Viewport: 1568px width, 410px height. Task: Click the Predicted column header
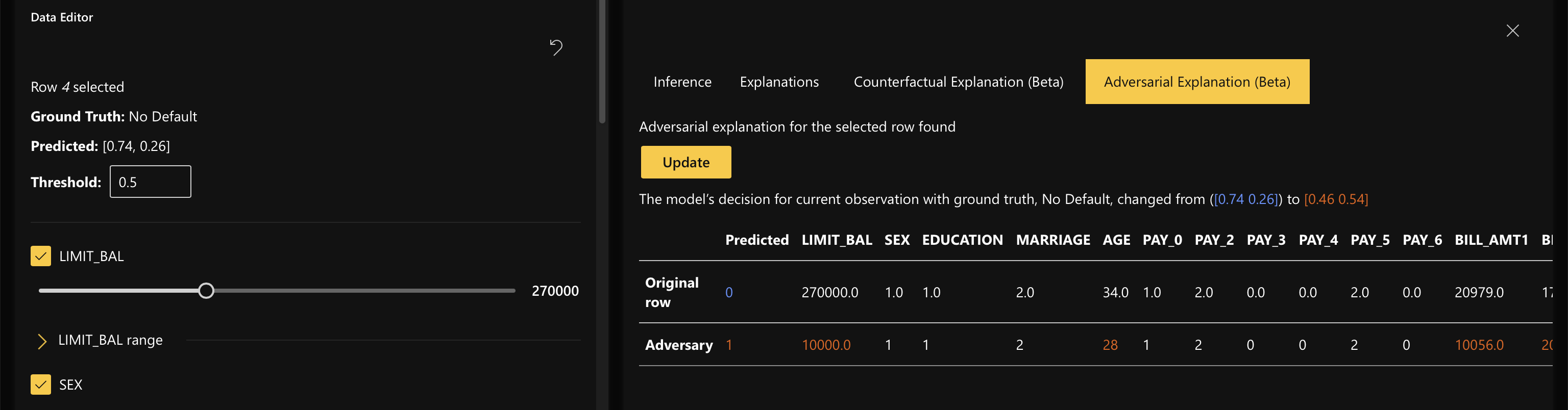[756, 240]
